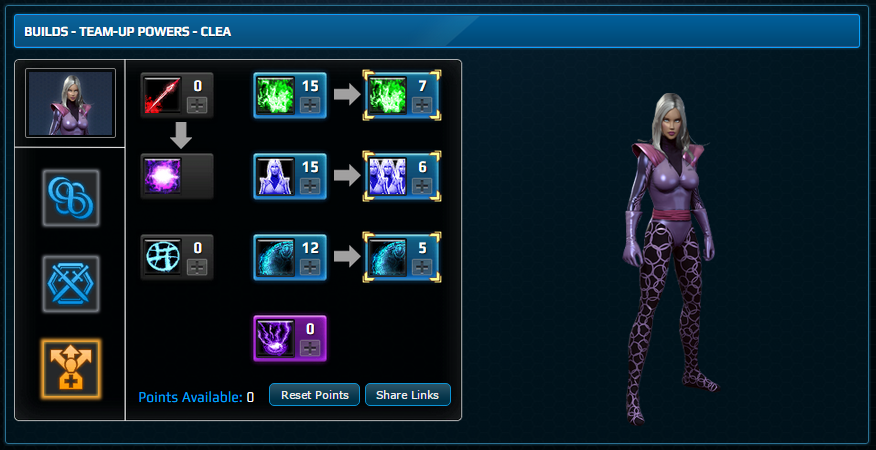Select the orange team-up powers tab
The height and width of the screenshot is (450, 876).
(70, 369)
